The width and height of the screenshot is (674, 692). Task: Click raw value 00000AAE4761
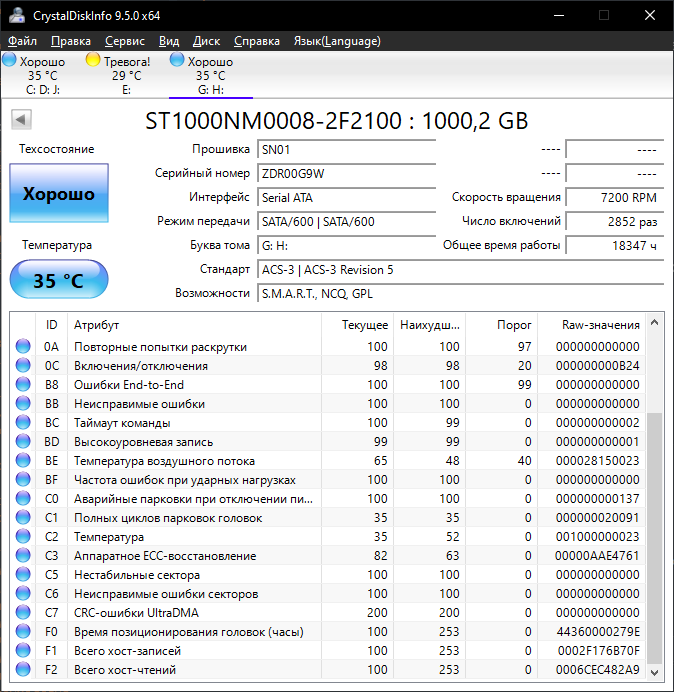[x=597, y=555]
